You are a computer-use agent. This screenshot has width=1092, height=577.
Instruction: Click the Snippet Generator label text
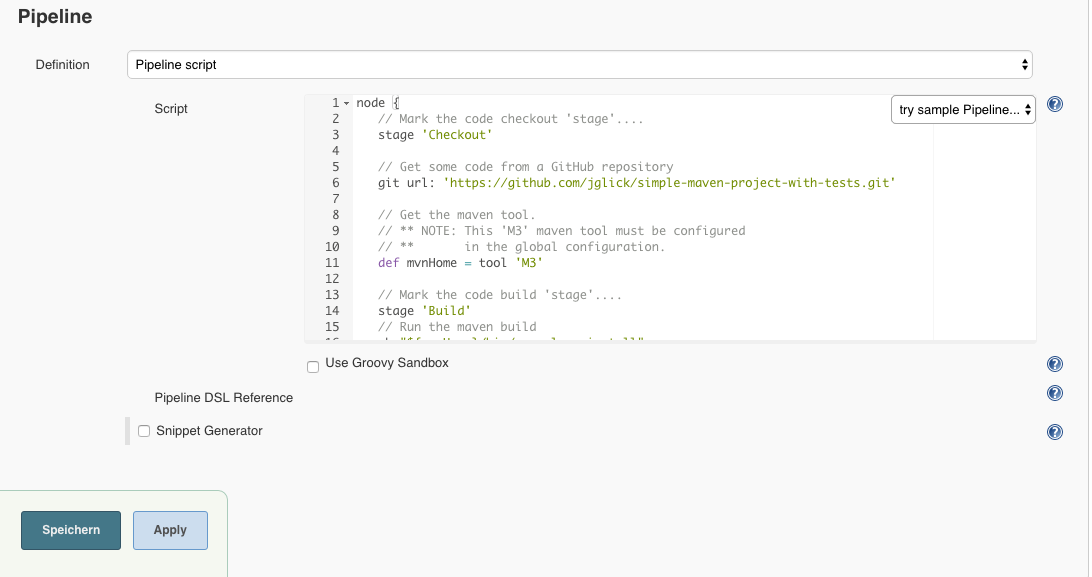point(209,431)
